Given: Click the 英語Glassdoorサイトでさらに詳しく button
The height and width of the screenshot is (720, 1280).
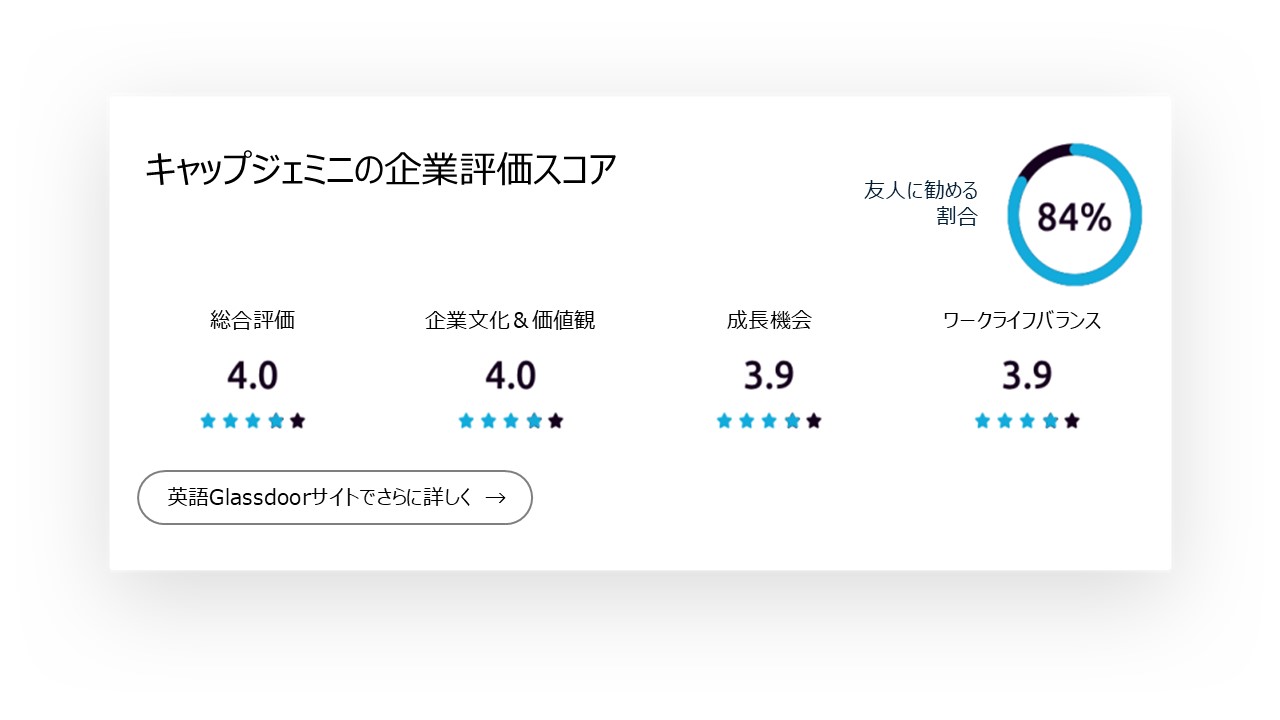Looking at the screenshot, I should tap(335, 497).
